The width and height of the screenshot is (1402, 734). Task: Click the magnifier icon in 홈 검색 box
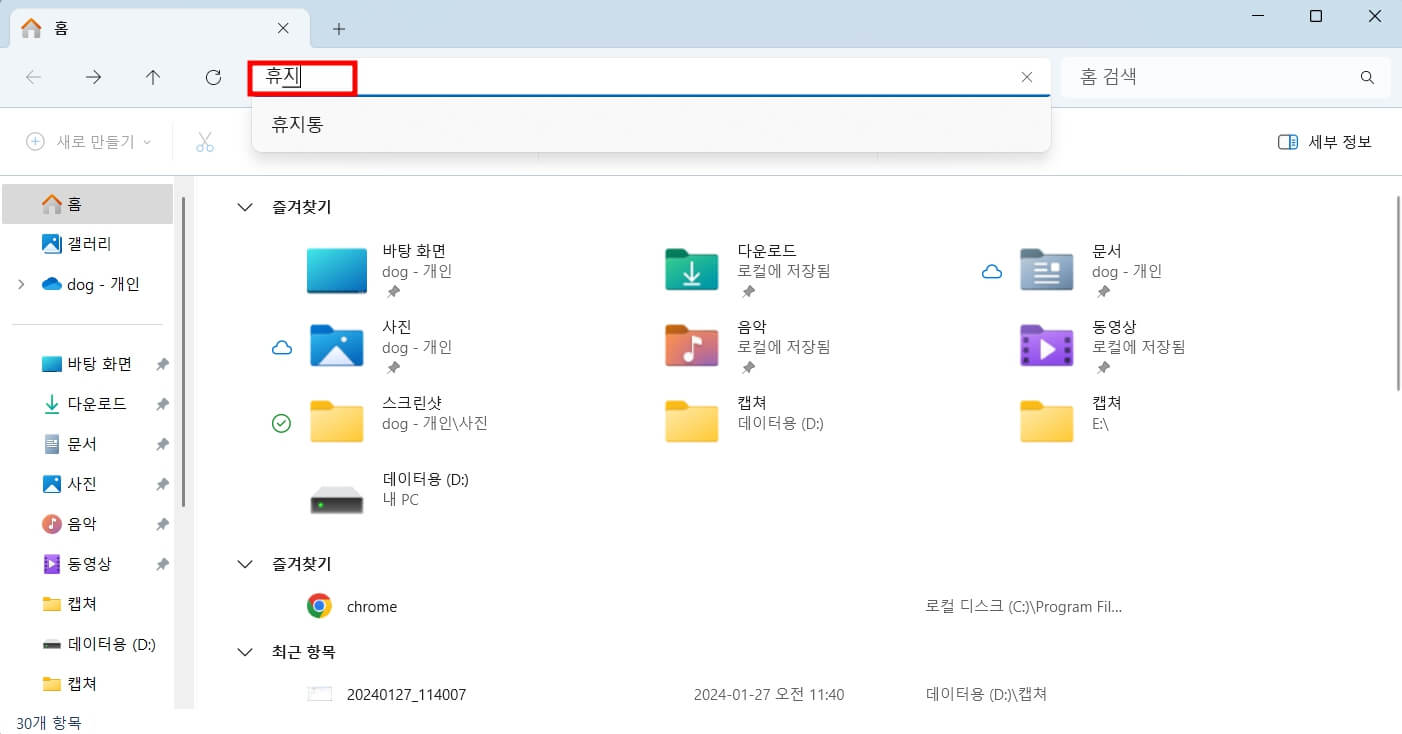pyautogui.click(x=1367, y=77)
